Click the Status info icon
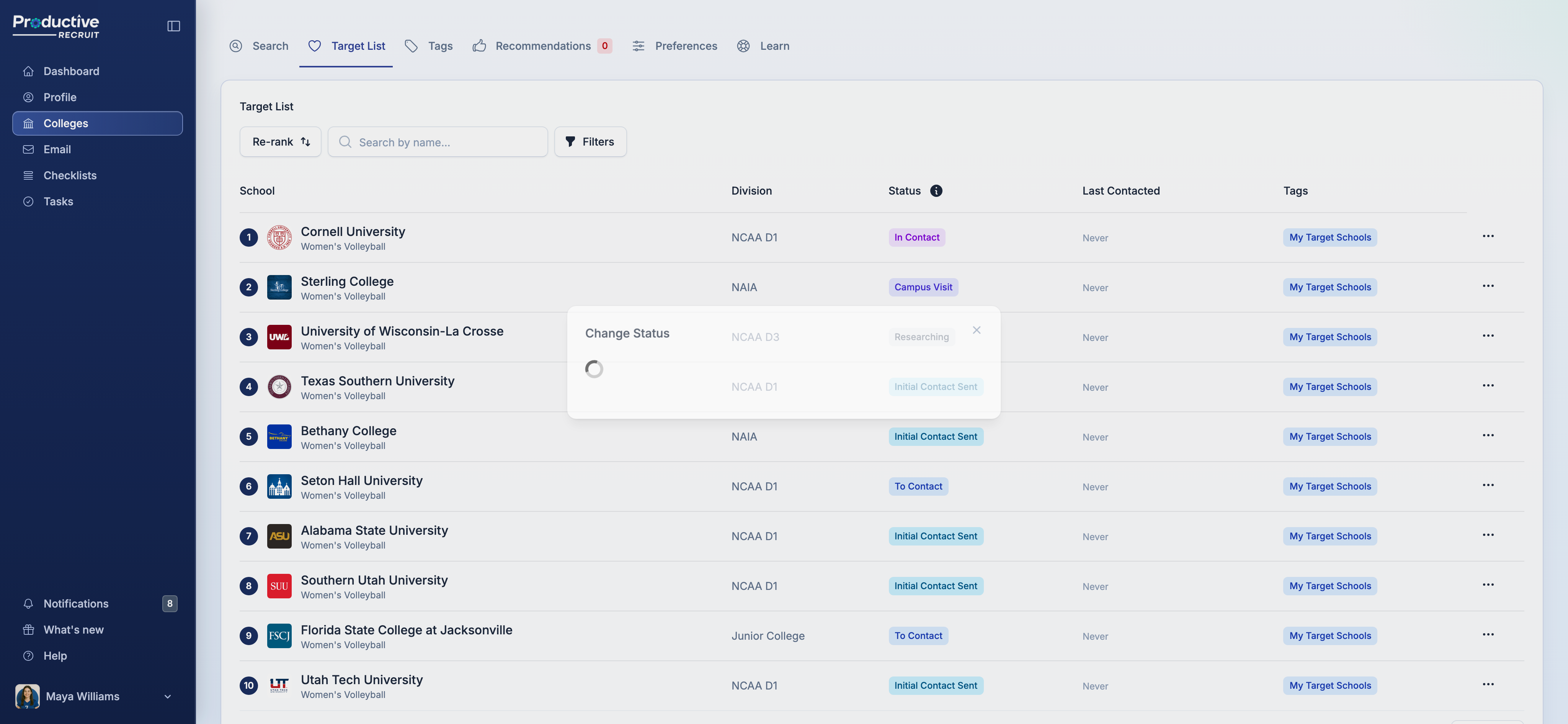1568x724 pixels. pos(936,191)
